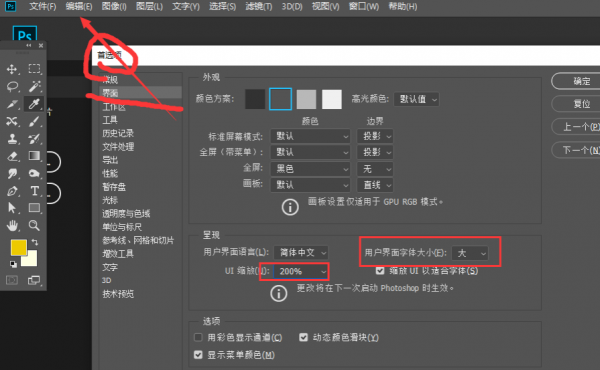The height and width of the screenshot is (370, 600).
Task: Open 画板 border dropdown showing 直线
Action: coord(375,185)
